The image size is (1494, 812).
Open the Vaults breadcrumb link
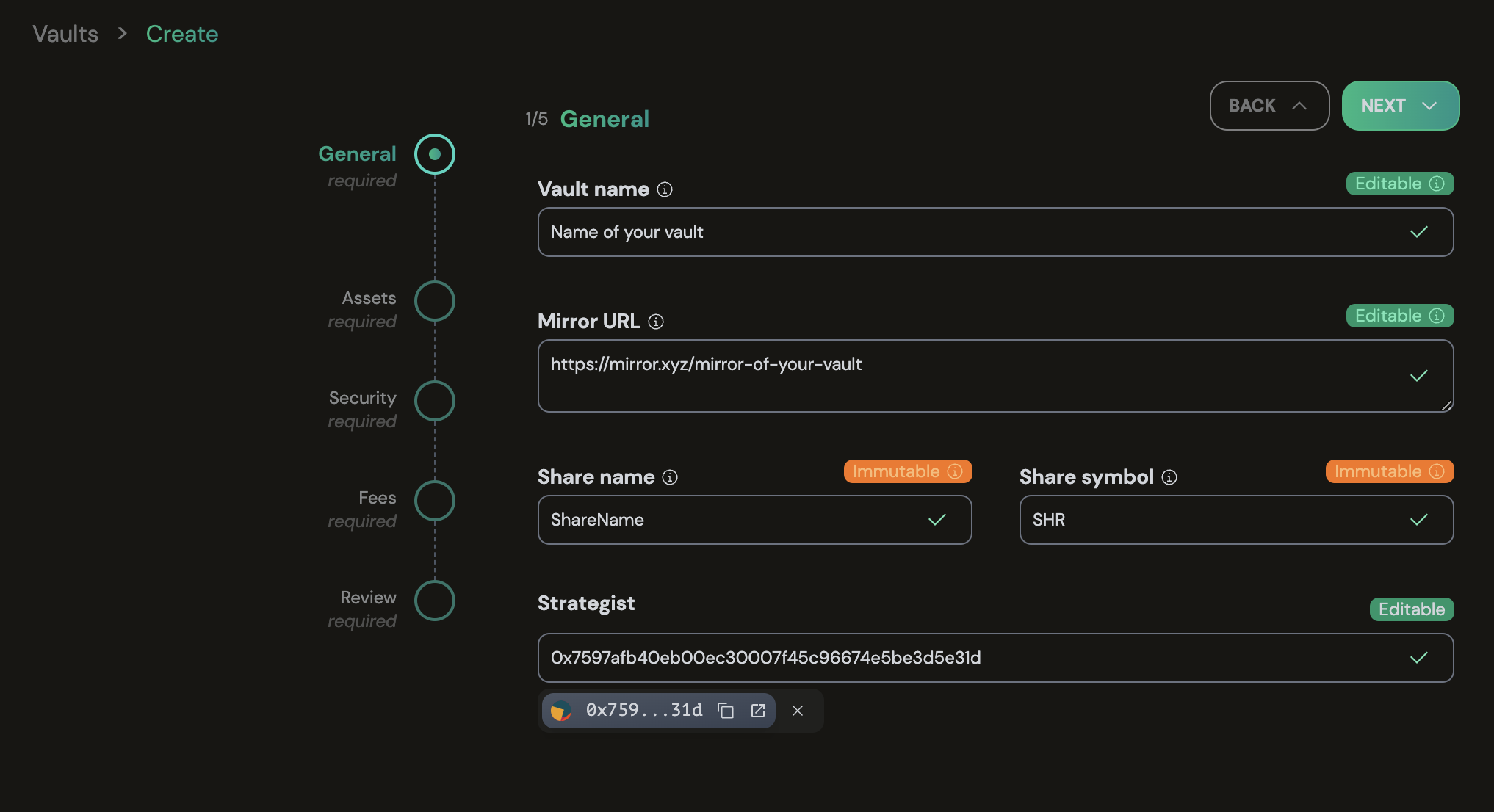click(65, 34)
